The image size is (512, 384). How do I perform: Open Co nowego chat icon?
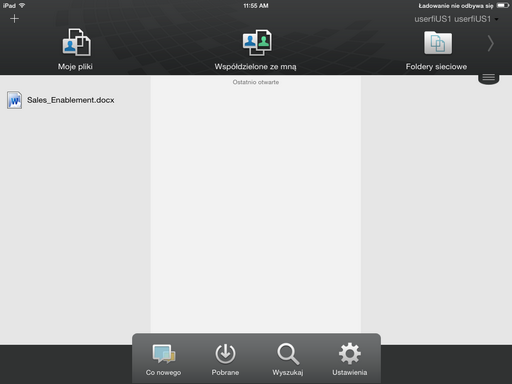click(164, 354)
